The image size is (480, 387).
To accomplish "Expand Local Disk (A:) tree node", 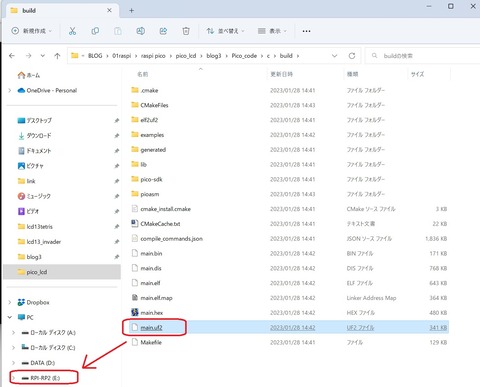I will tap(13, 333).
